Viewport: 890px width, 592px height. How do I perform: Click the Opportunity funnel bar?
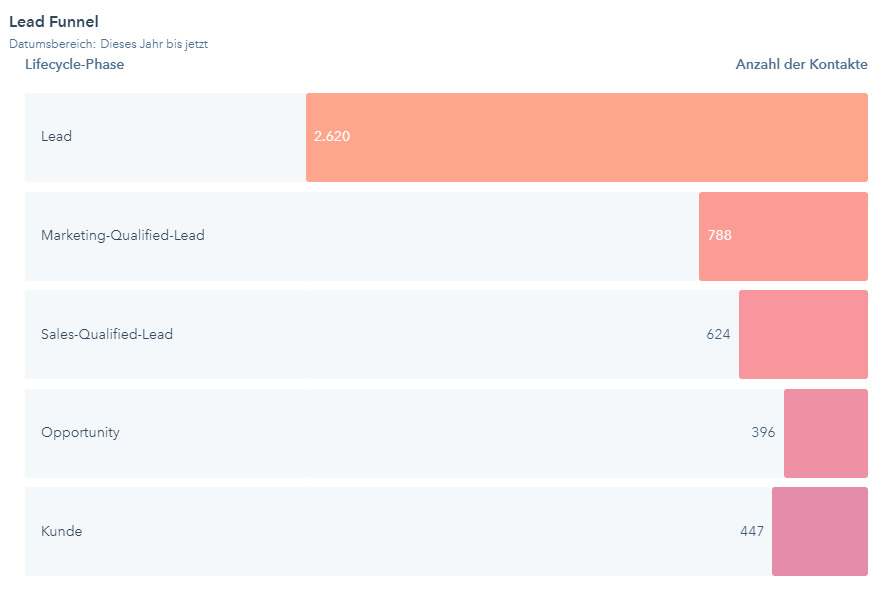point(825,433)
